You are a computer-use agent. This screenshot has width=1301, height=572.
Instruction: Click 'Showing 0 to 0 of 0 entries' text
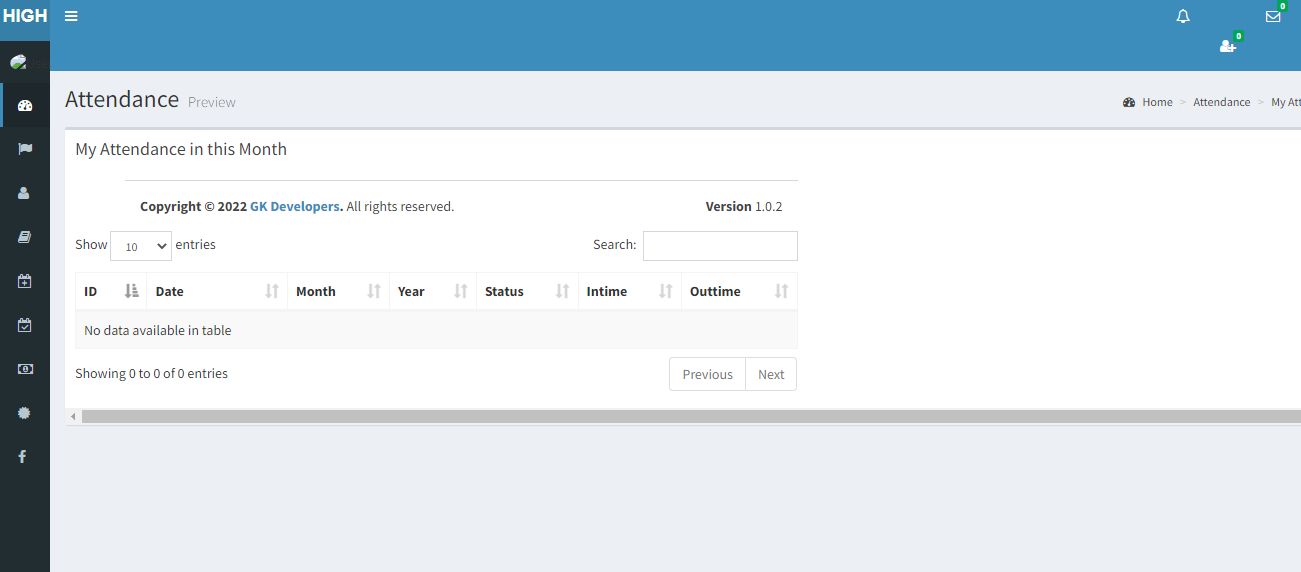pyautogui.click(x=151, y=373)
